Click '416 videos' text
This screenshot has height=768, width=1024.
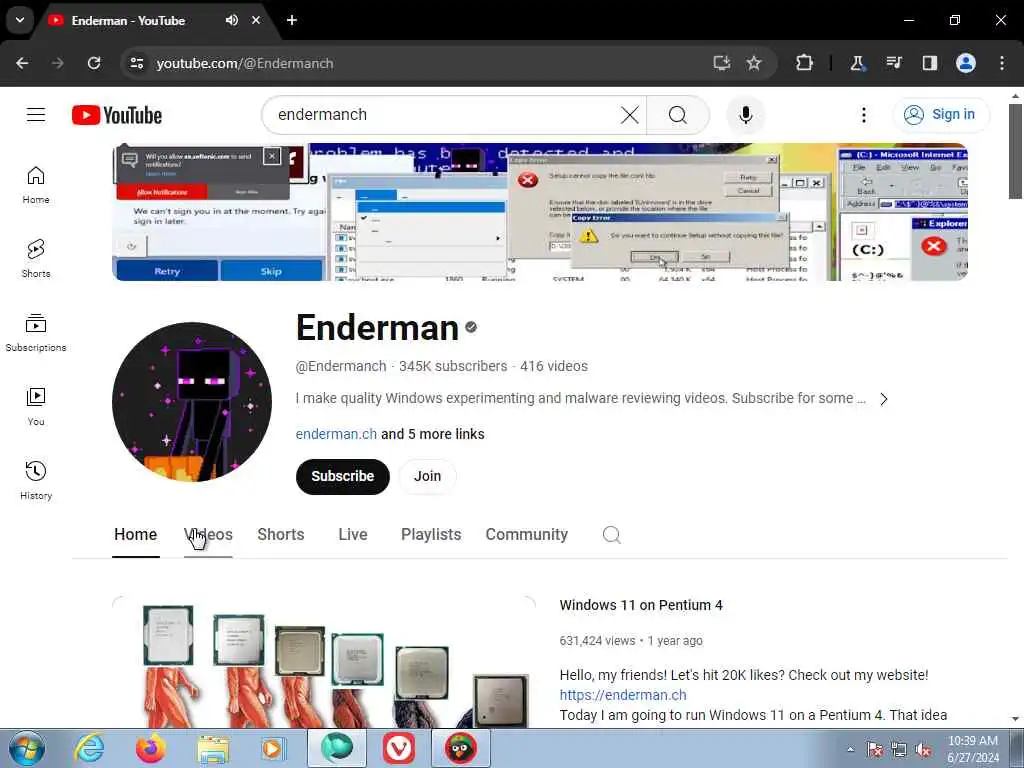pos(554,366)
